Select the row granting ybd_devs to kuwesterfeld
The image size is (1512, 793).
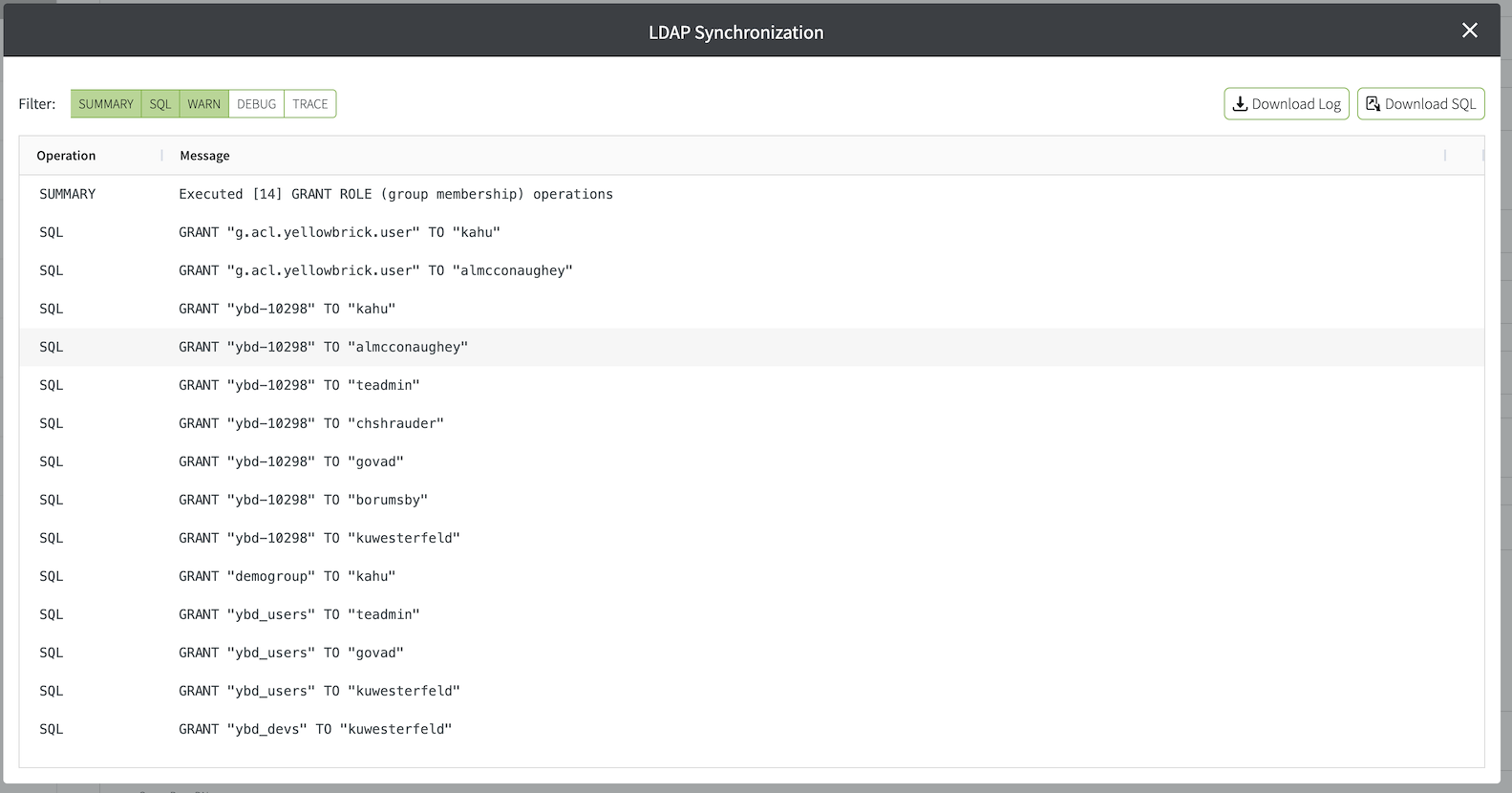(315, 729)
